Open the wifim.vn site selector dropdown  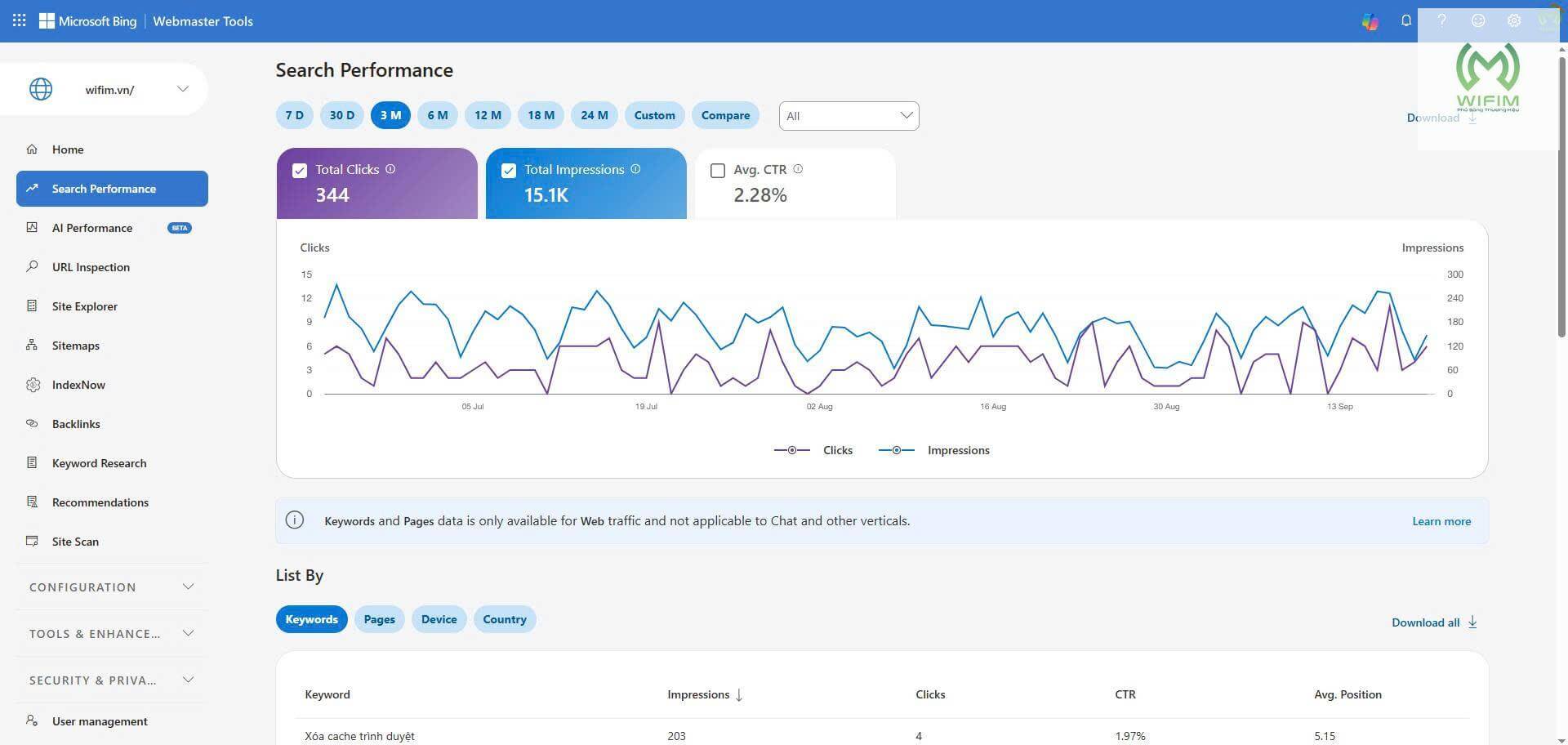click(105, 89)
